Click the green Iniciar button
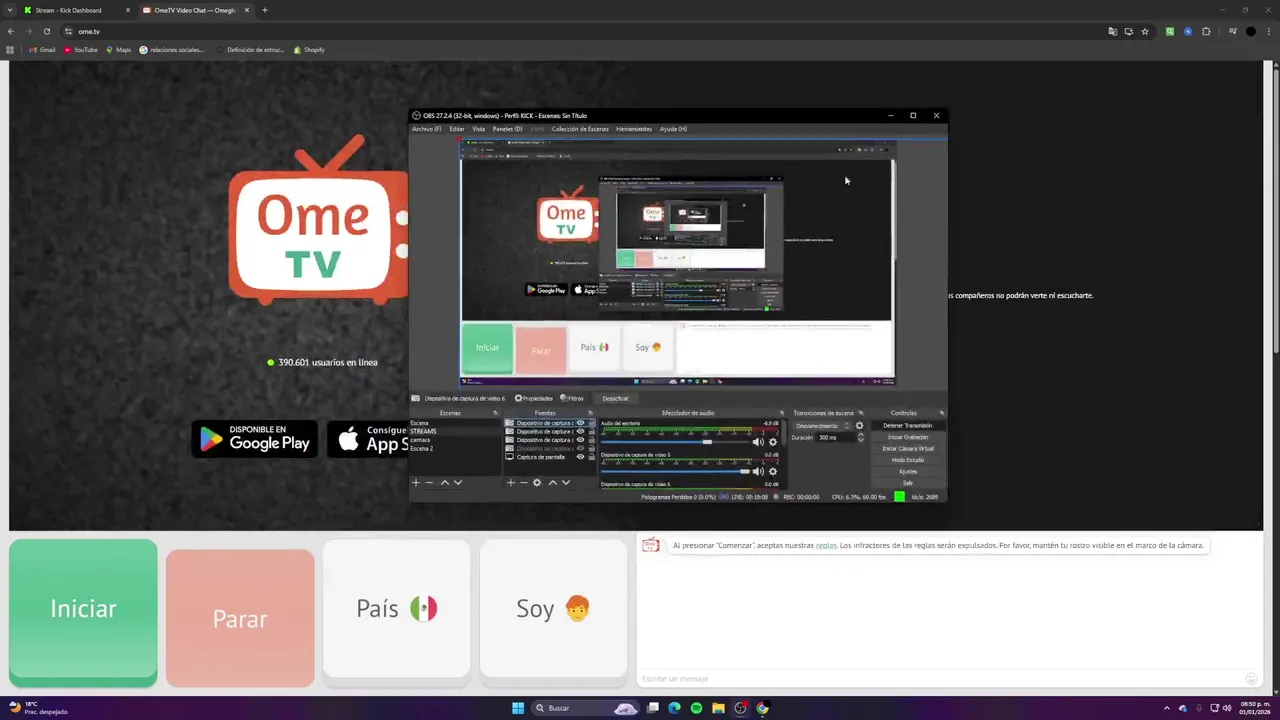 point(83,612)
